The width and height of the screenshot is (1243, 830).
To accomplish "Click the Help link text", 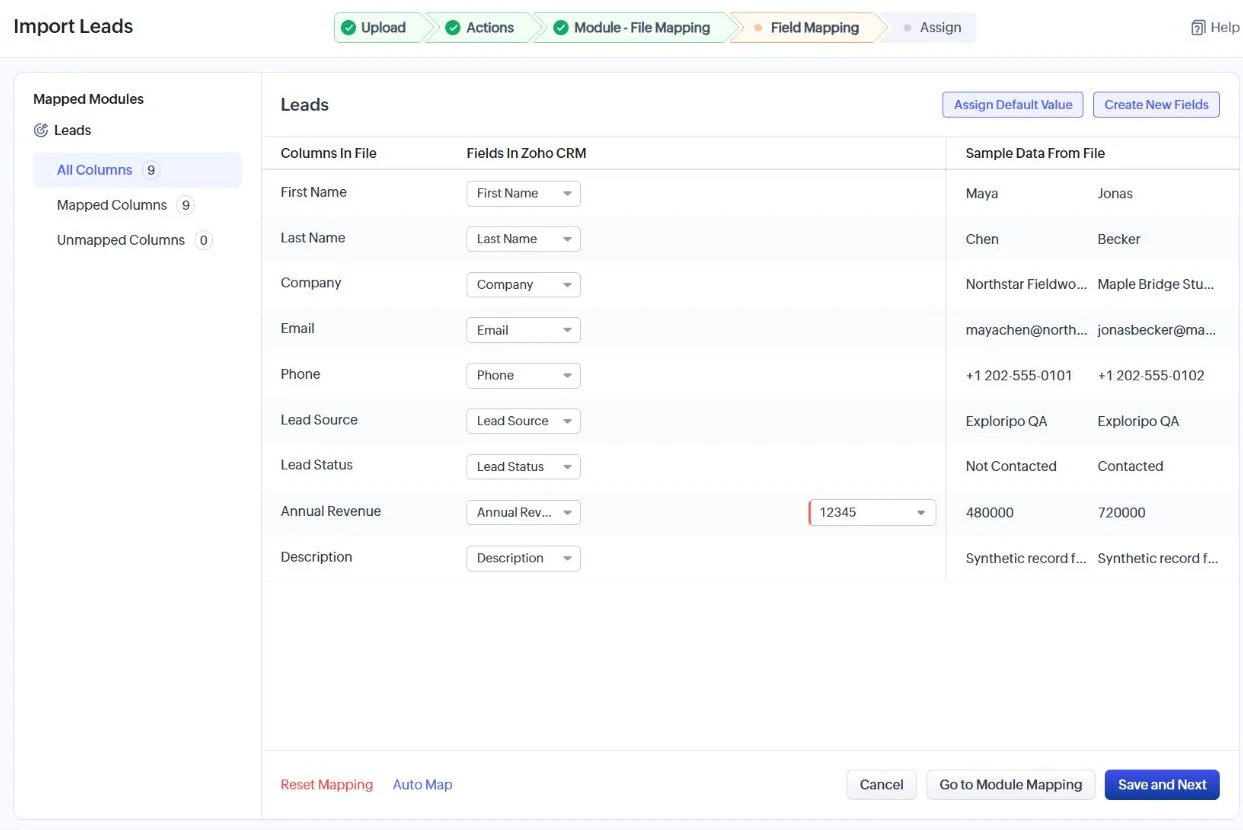I will click(x=1224, y=28).
